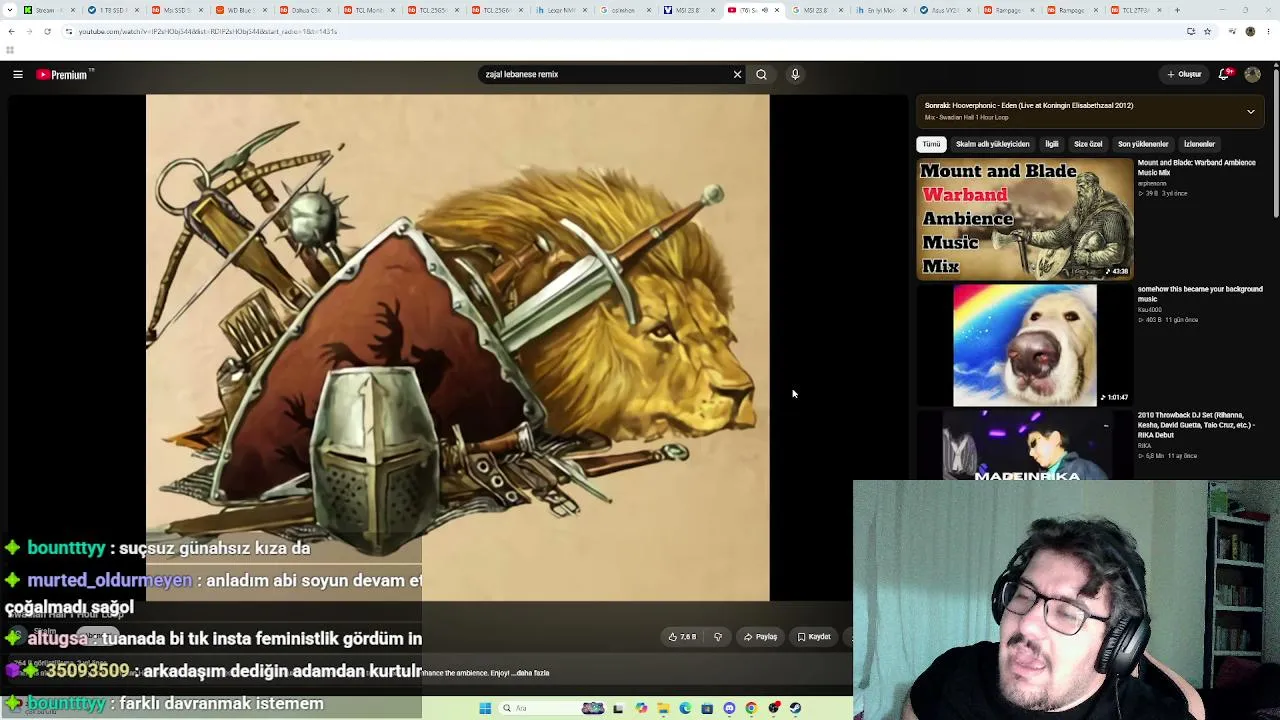The height and width of the screenshot is (720, 1280).
Task: Open File Explorer from the taskbar
Action: 663,708
